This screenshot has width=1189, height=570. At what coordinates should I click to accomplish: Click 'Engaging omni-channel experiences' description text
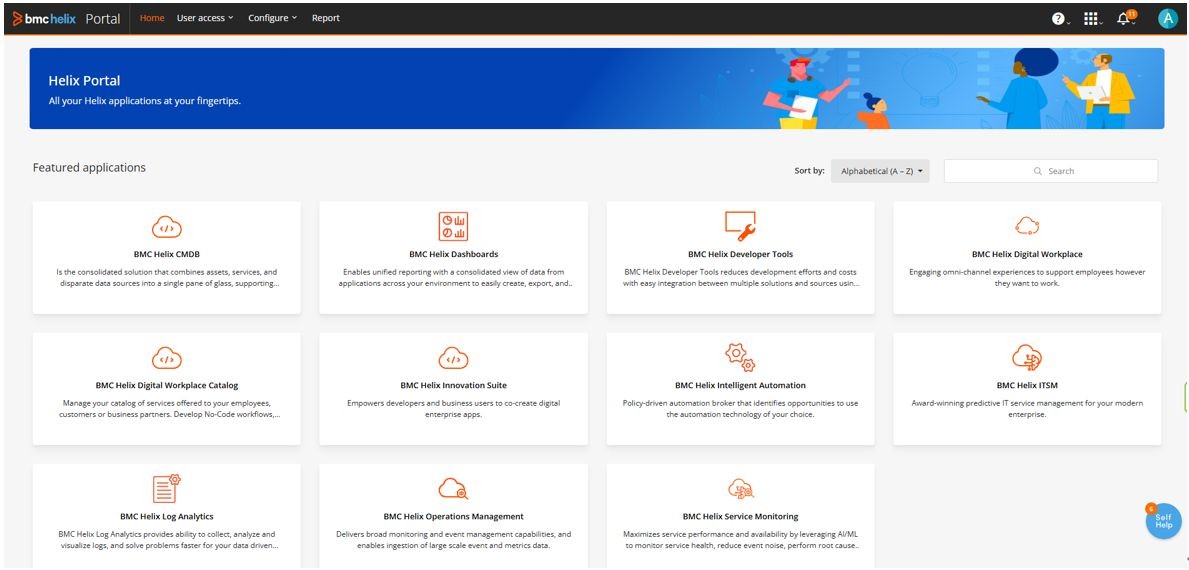[x=1027, y=277]
